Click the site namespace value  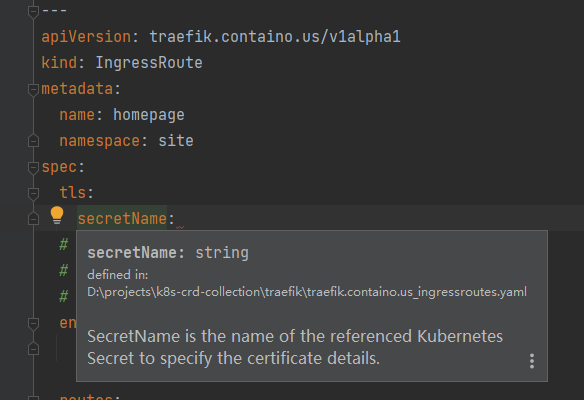pyautogui.click(x=176, y=141)
